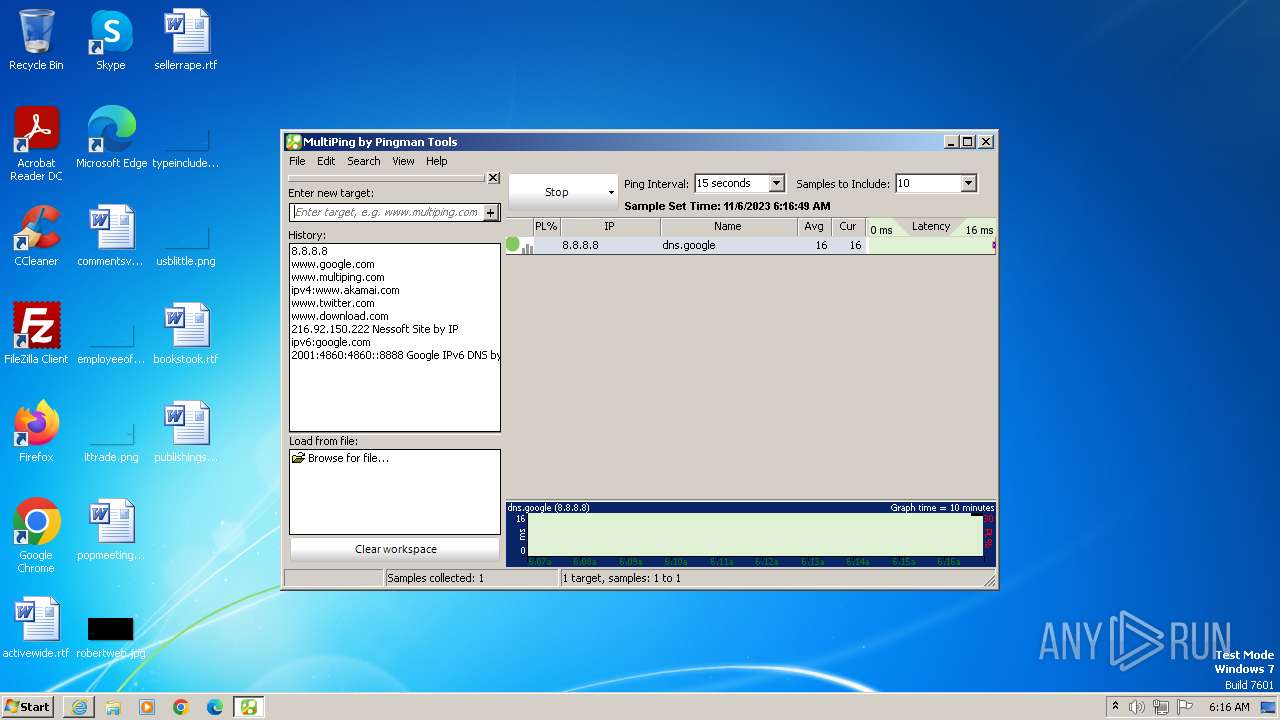The height and width of the screenshot is (720, 1280).
Task: Open Skype desktop shortcut
Action: (x=111, y=40)
